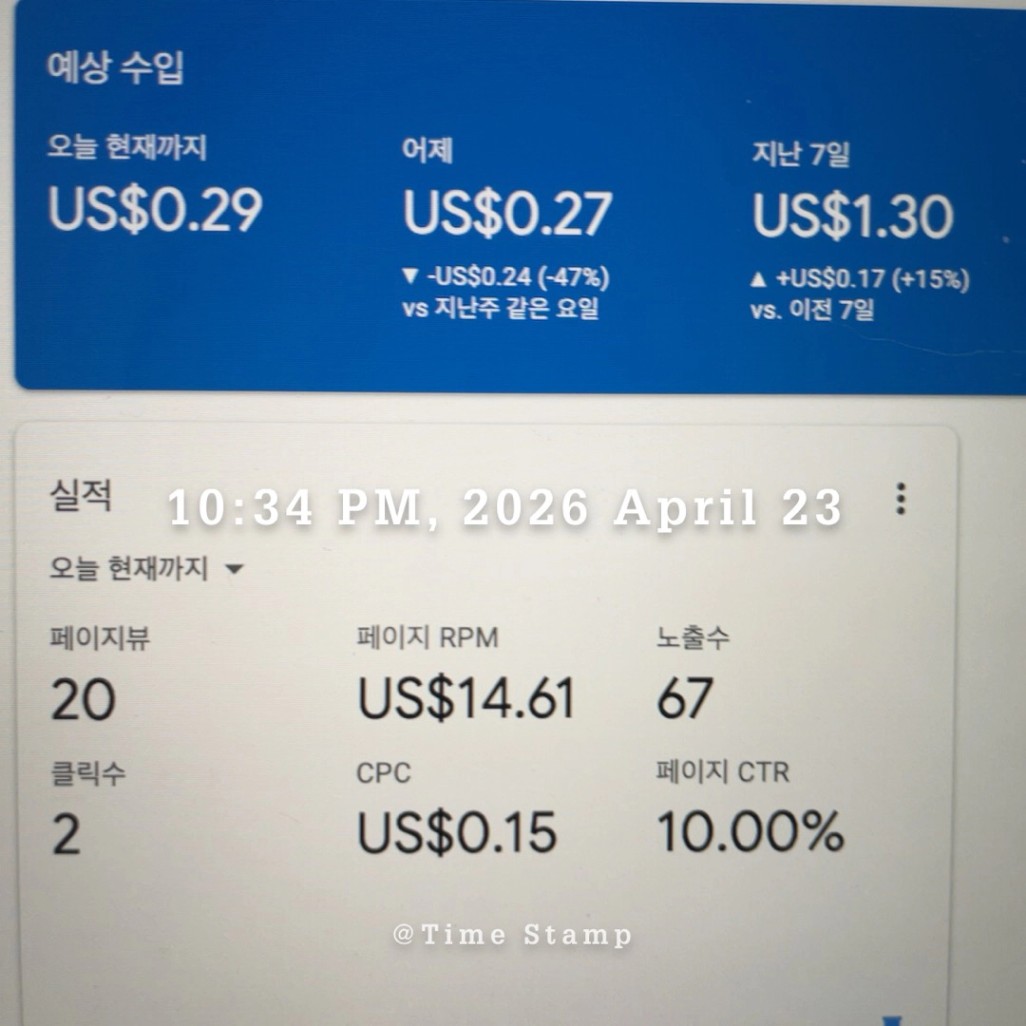Click yesterday's earnings value US$0.27
Screen dimensions: 1026x1026
click(x=507, y=212)
